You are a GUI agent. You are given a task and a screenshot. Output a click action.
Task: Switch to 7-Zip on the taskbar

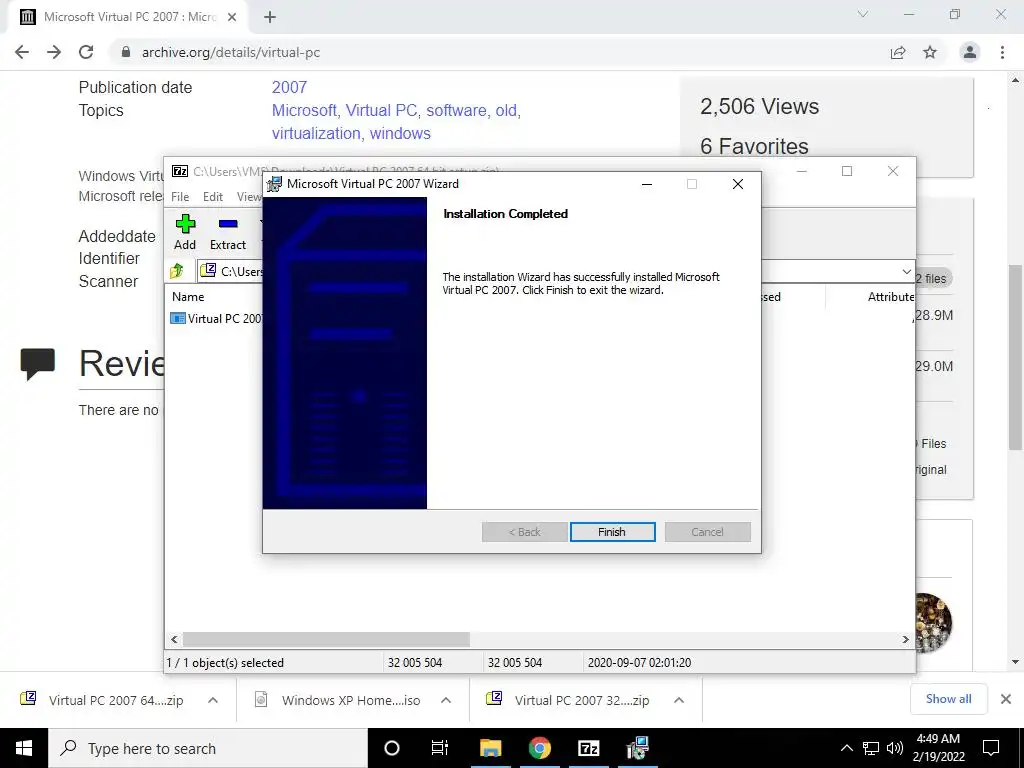click(588, 748)
